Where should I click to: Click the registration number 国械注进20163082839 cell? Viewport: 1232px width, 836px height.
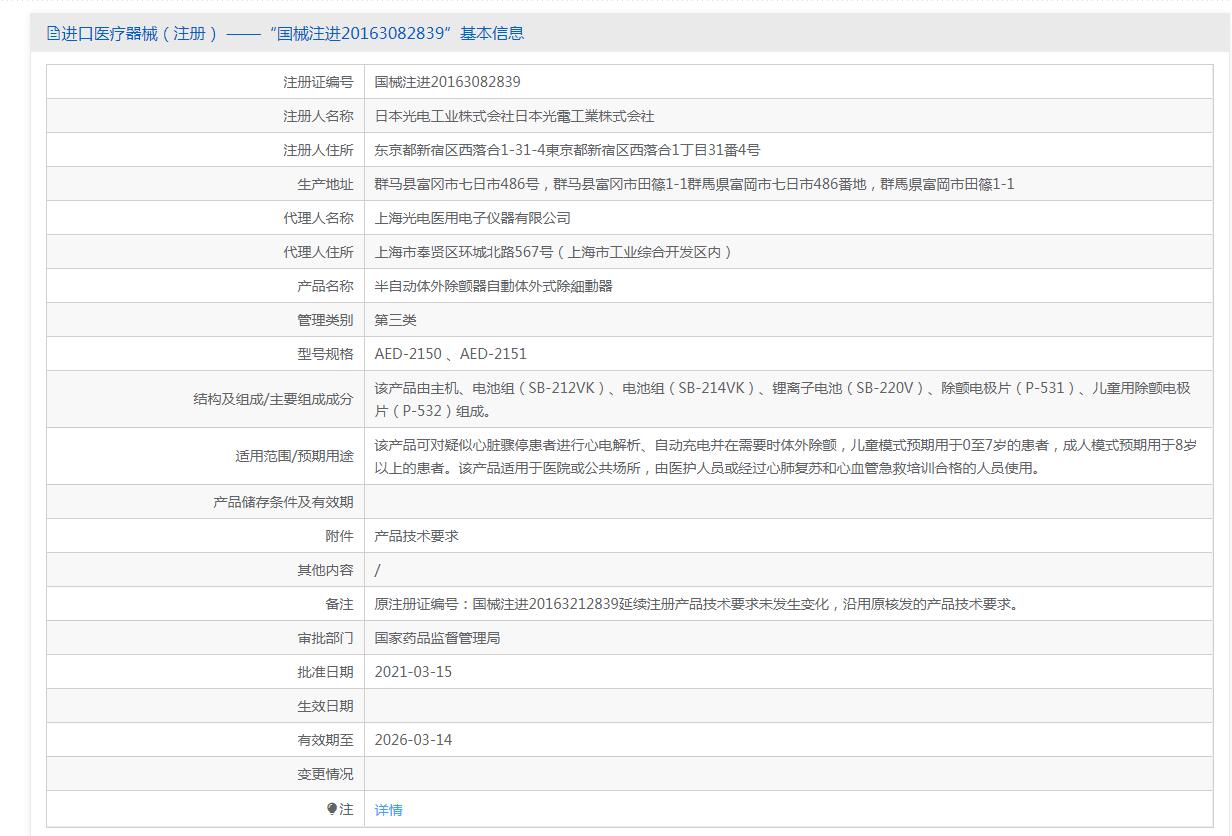[x=447, y=82]
